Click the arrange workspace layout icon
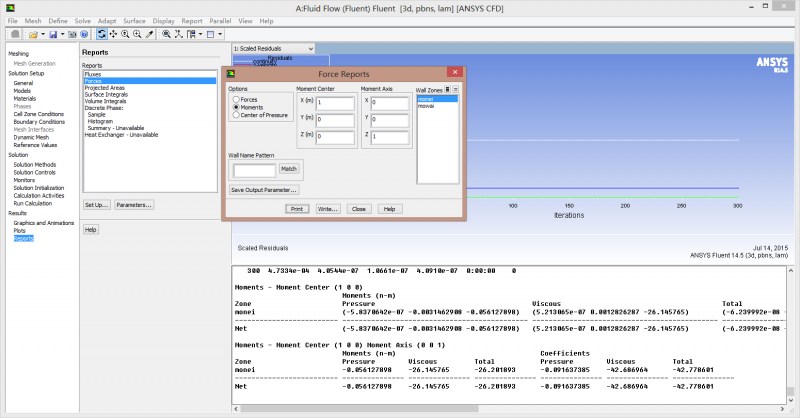The image size is (800, 418). 191,34
